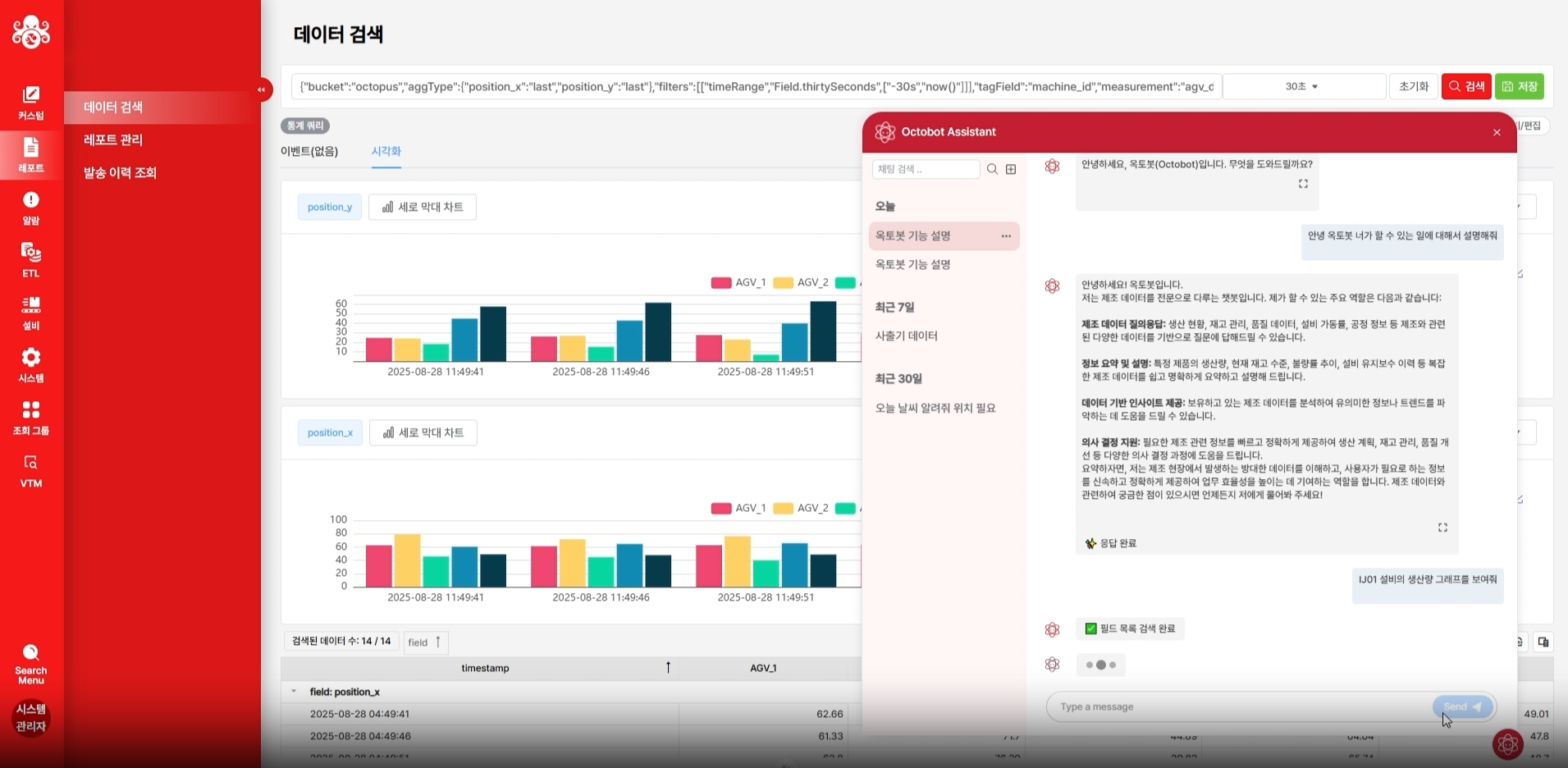Open the 시스템 gear sidebar icon
The image size is (1568, 768).
tap(31, 365)
